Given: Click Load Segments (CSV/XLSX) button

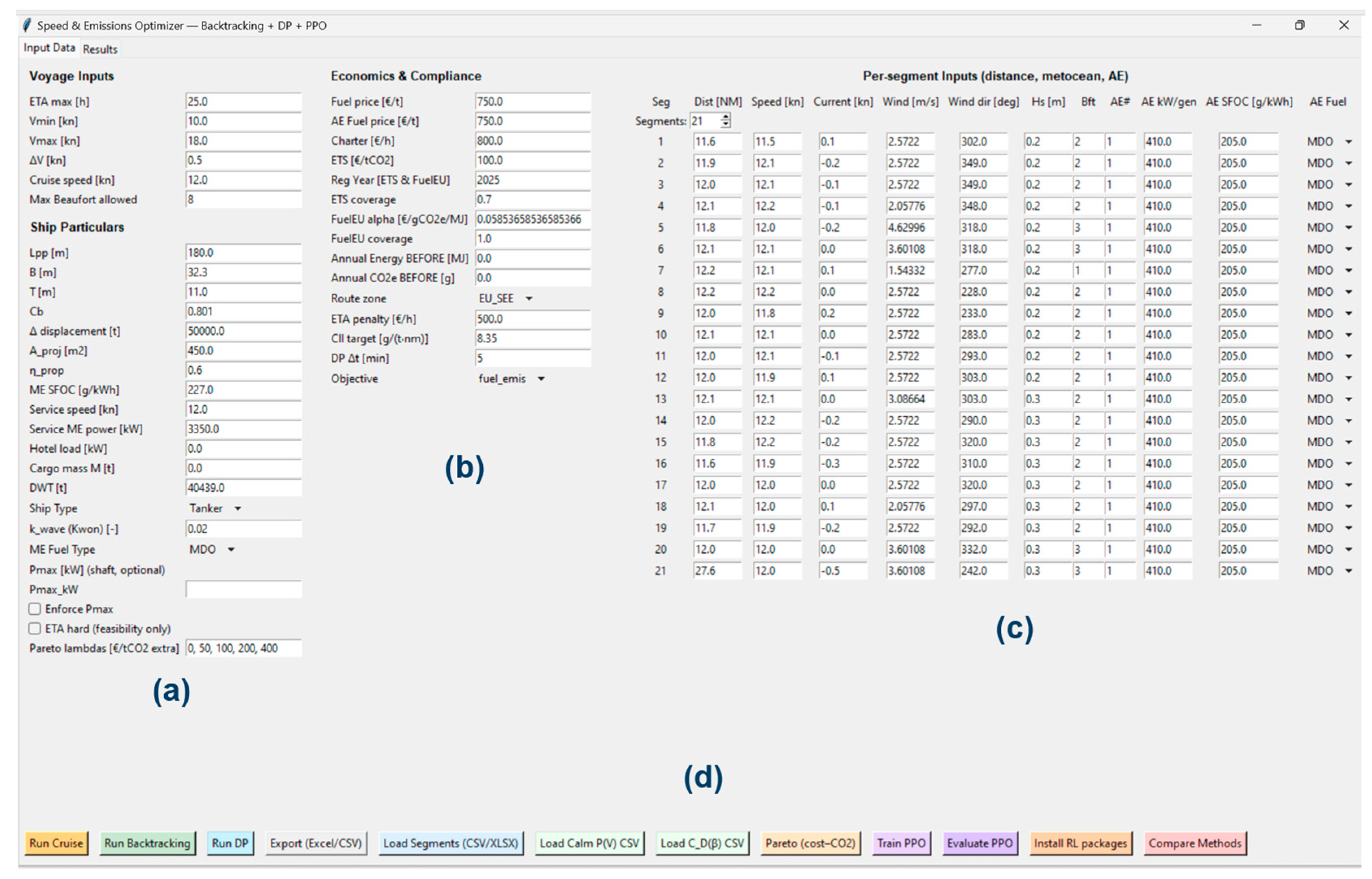Looking at the screenshot, I should [x=450, y=843].
